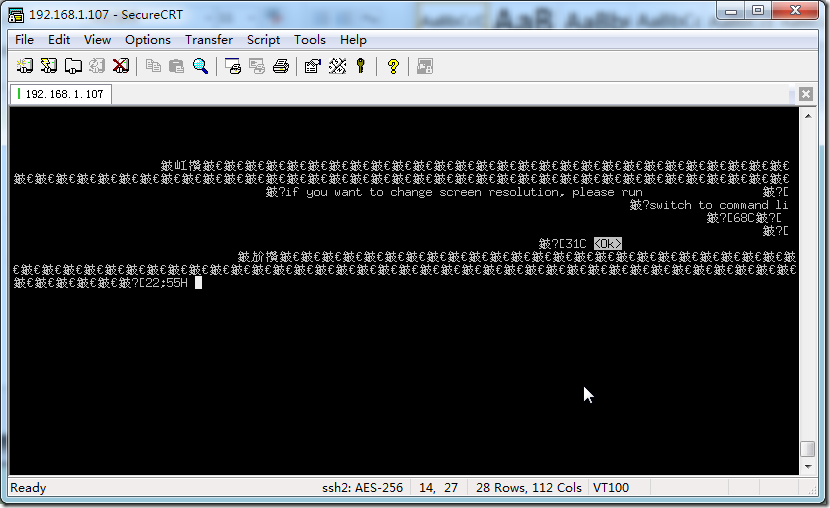Click the Copy toolbar icon
830x508 pixels.
tap(153, 66)
